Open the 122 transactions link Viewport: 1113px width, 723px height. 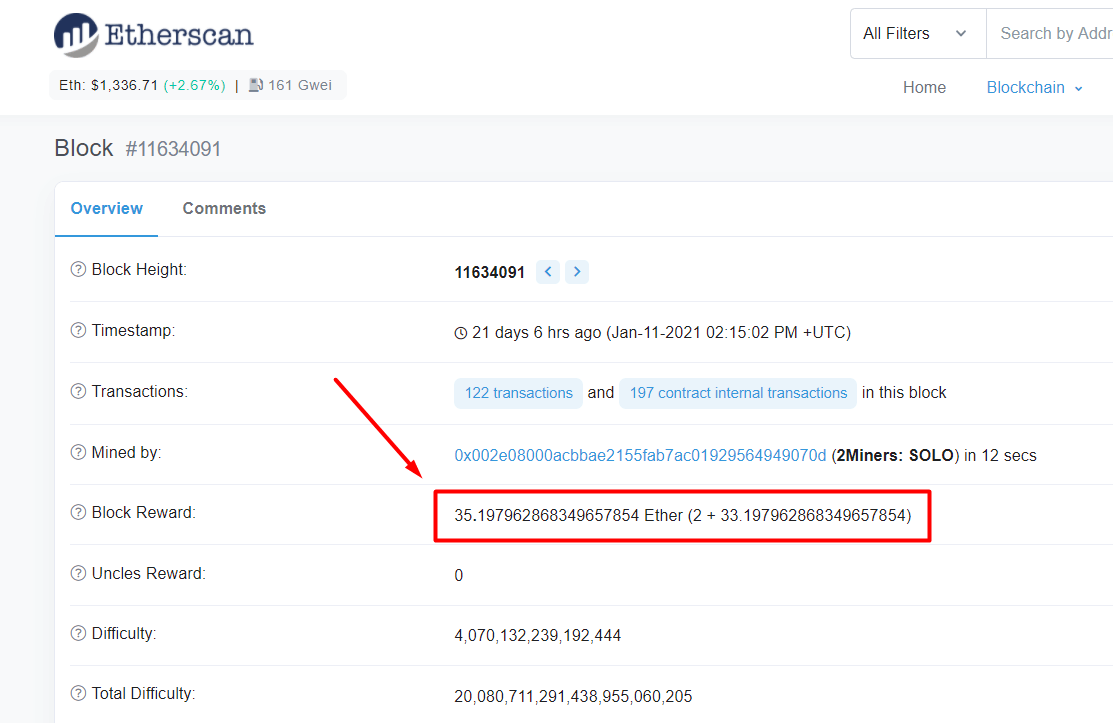pyautogui.click(x=518, y=393)
